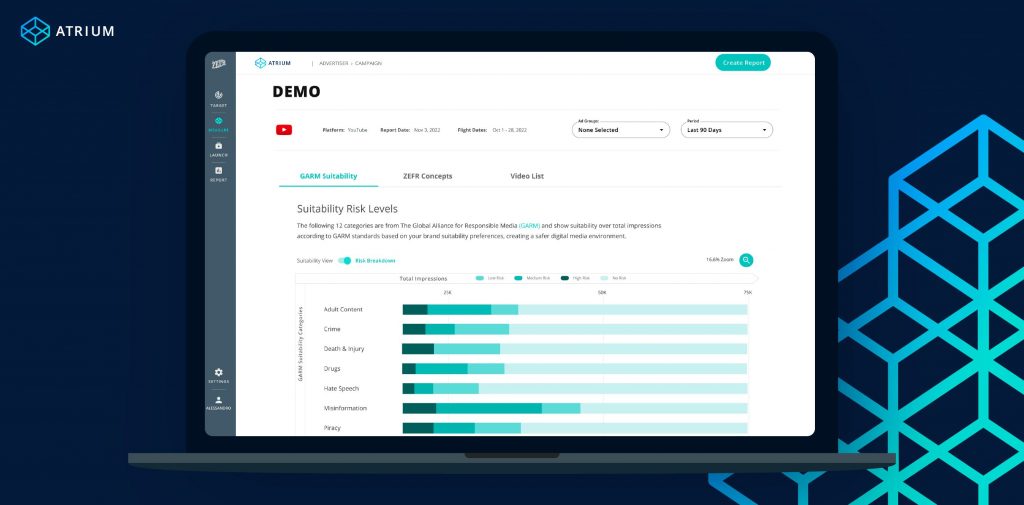
Task: Click the magnifier zoom button
Action: (x=746, y=260)
